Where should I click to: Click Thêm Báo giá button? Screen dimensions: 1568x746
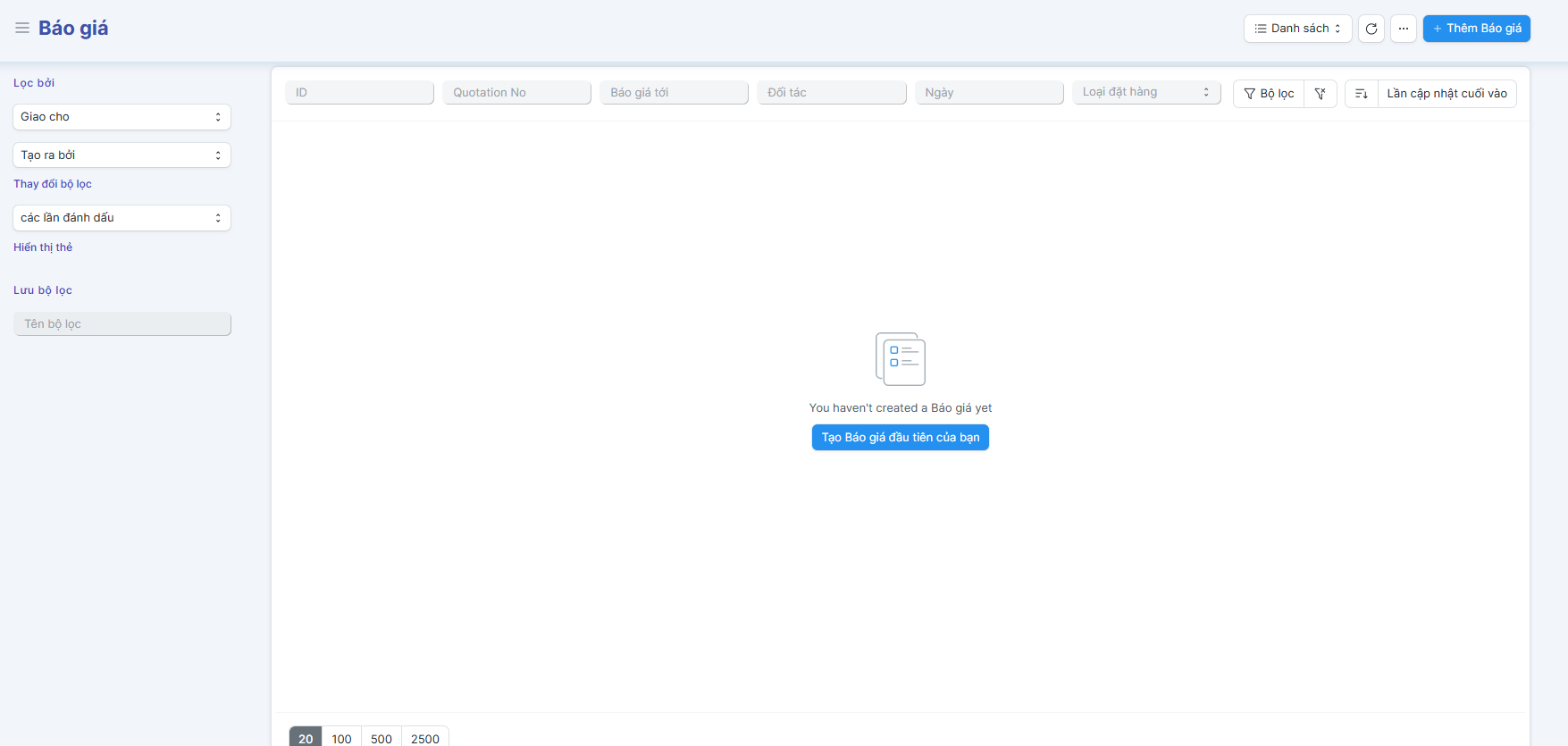1476,29
